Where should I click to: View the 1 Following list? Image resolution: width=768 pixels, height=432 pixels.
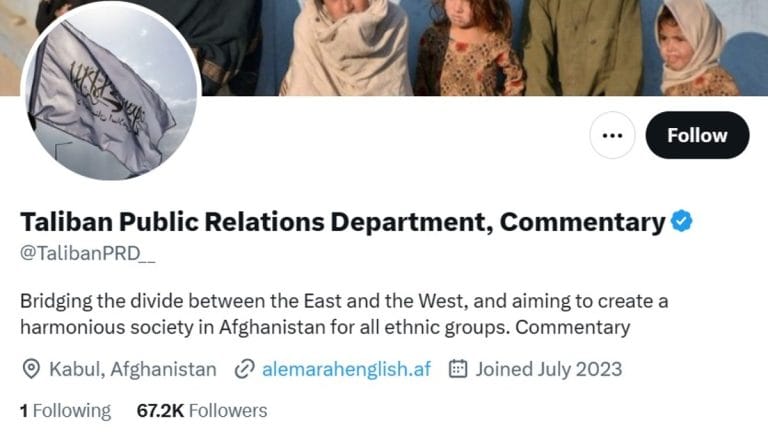pyautogui.click(x=65, y=410)
